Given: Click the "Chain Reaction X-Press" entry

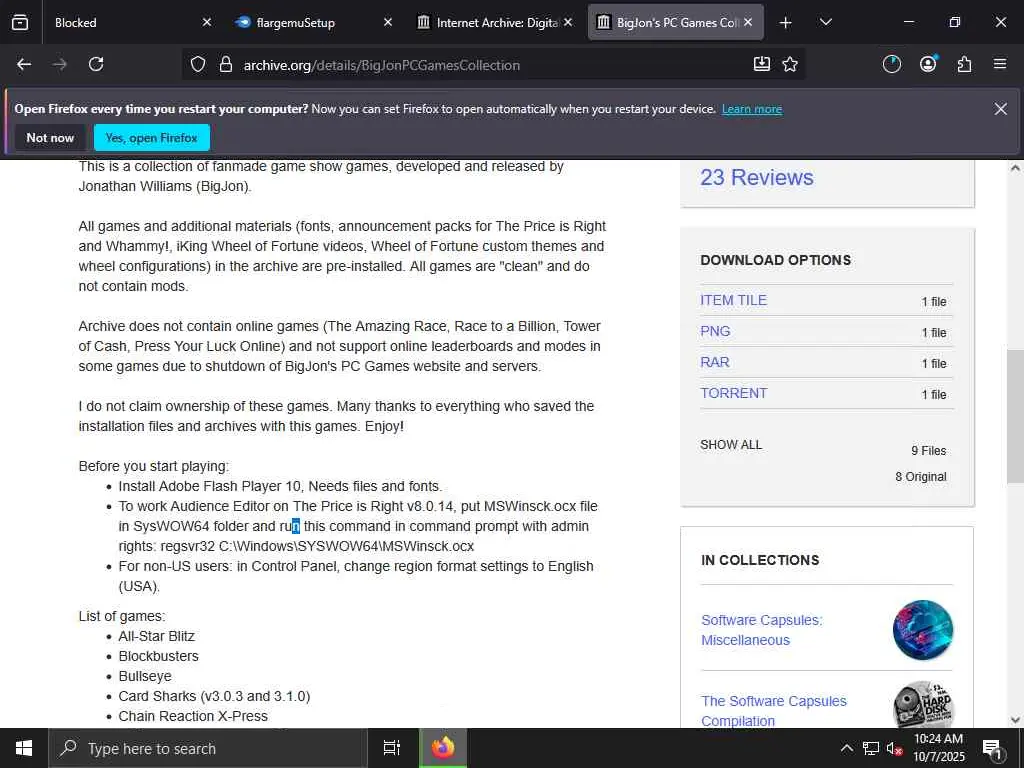Looking at the screenshot, I should click(x=193, y=716).
